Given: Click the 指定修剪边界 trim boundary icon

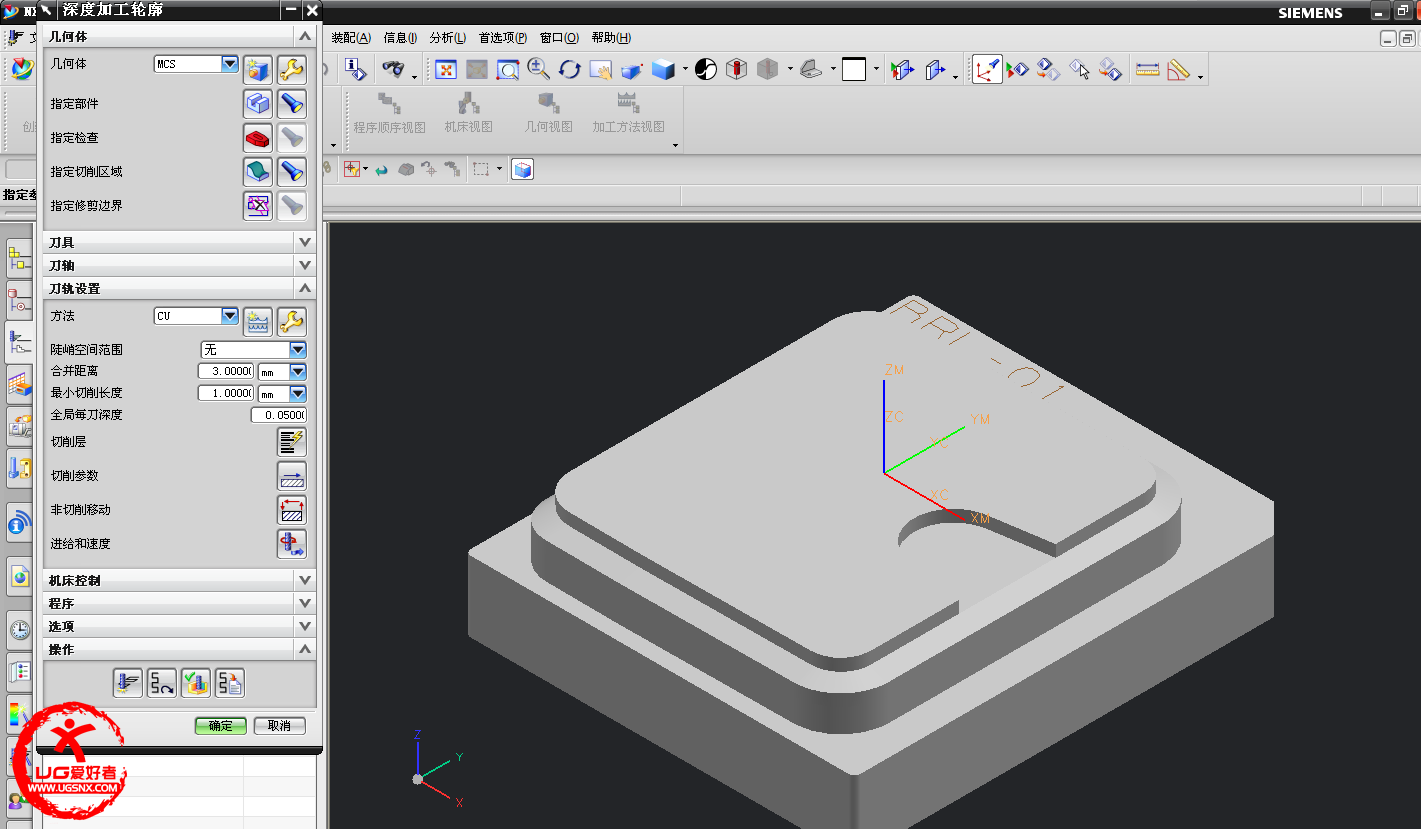Looking at the screenshot, I should coord(258,205).
